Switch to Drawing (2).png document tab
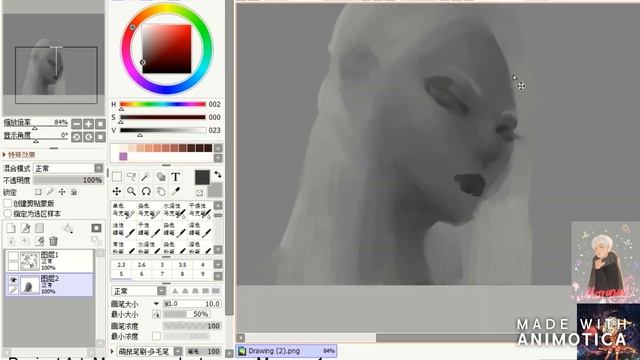This screenshot has height=360, width=640. click(x=287, y=351)
